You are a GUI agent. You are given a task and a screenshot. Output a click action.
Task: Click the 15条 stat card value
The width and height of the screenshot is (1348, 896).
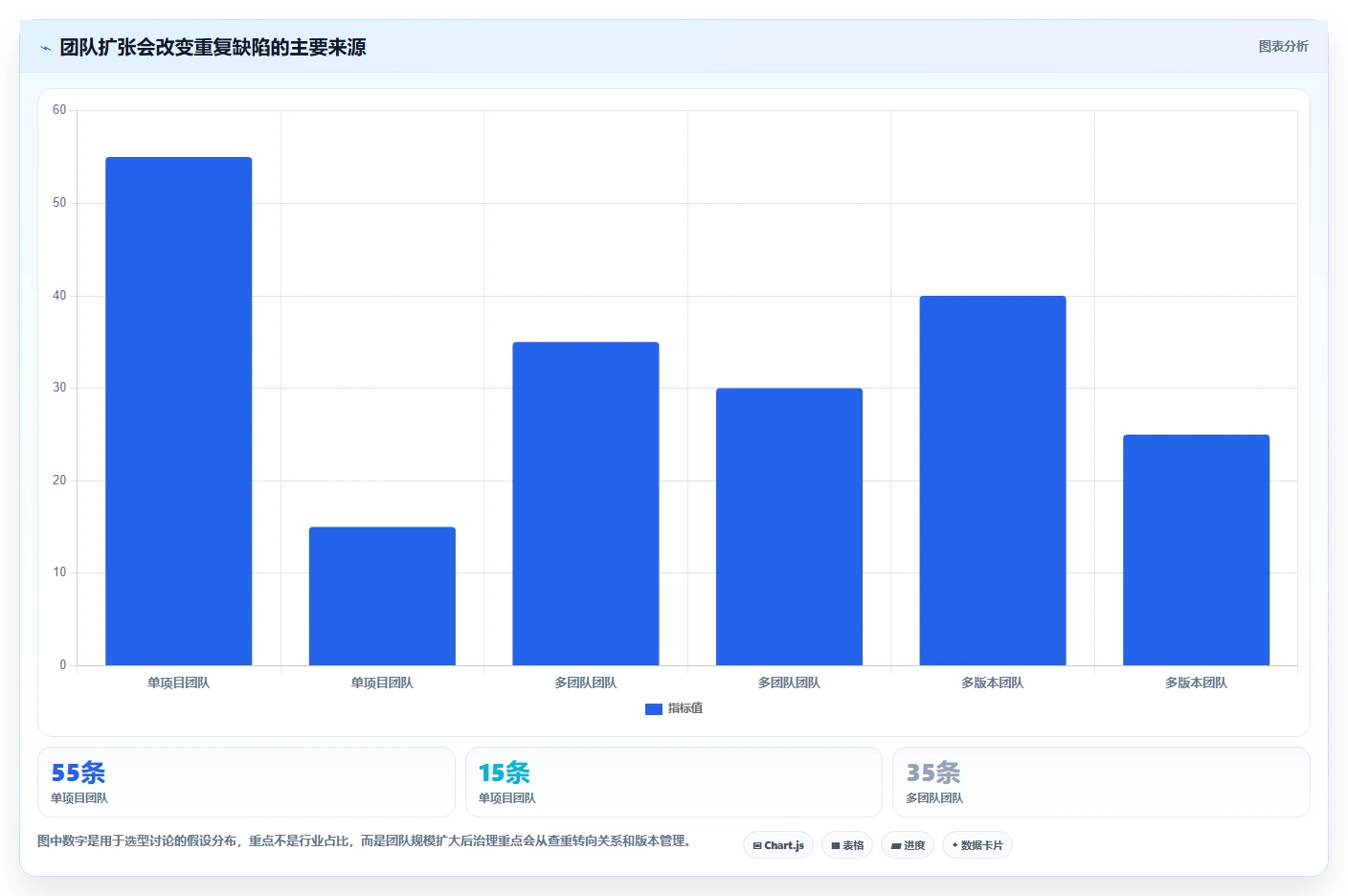505,773
